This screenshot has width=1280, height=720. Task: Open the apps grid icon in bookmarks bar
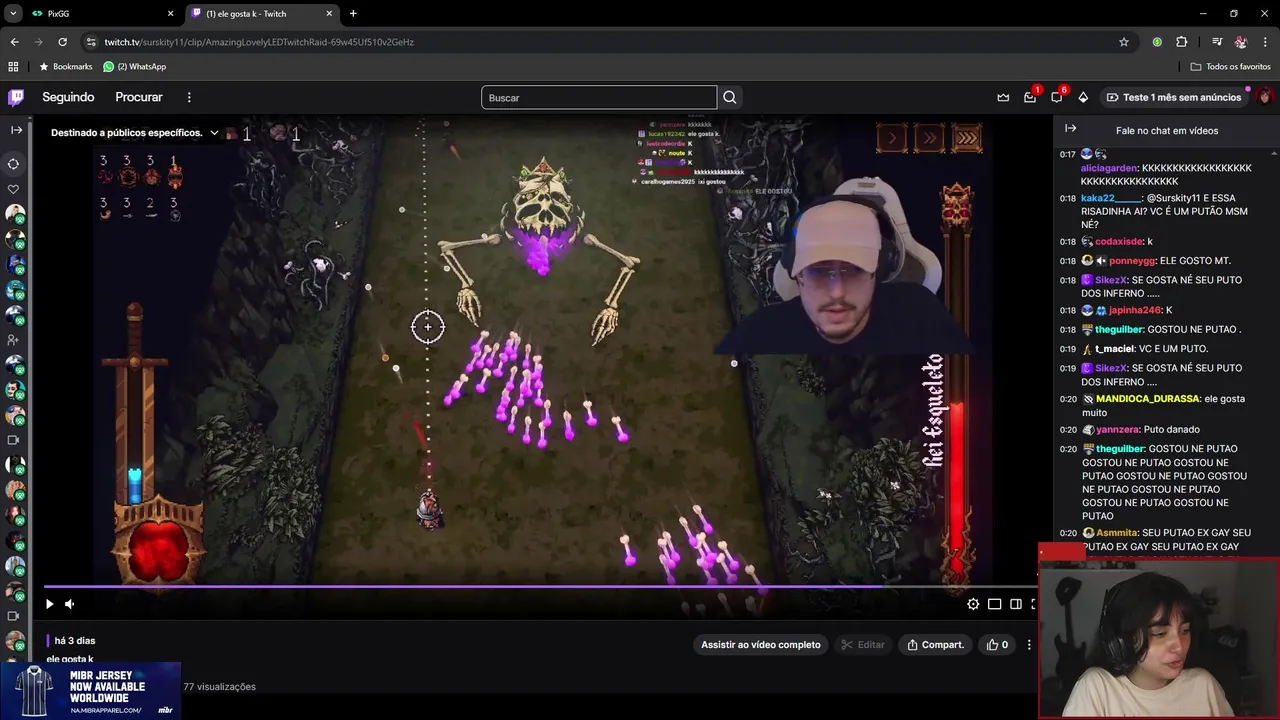(13, 67)
